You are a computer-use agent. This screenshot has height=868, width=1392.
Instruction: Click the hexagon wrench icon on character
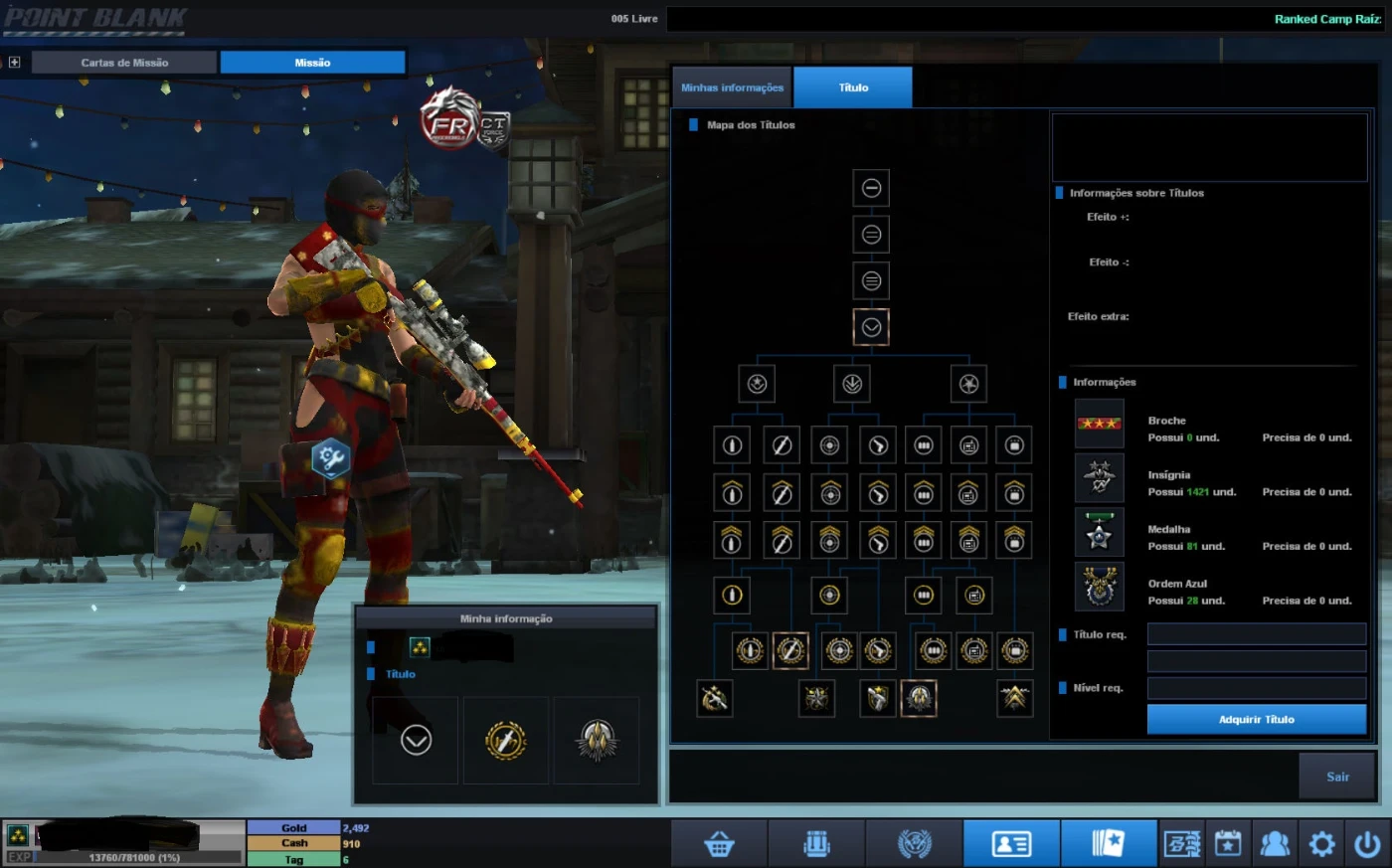click(x=330, y=458)
